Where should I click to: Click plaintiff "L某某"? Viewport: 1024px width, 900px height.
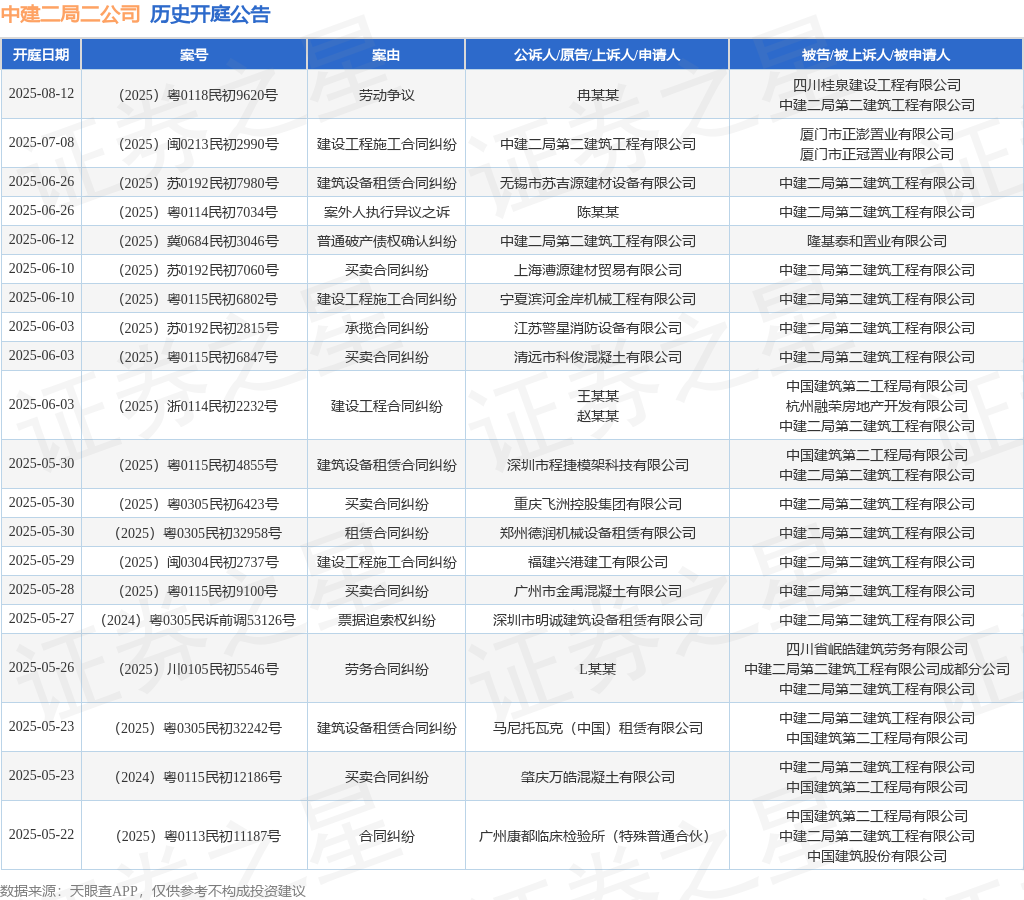598,669
